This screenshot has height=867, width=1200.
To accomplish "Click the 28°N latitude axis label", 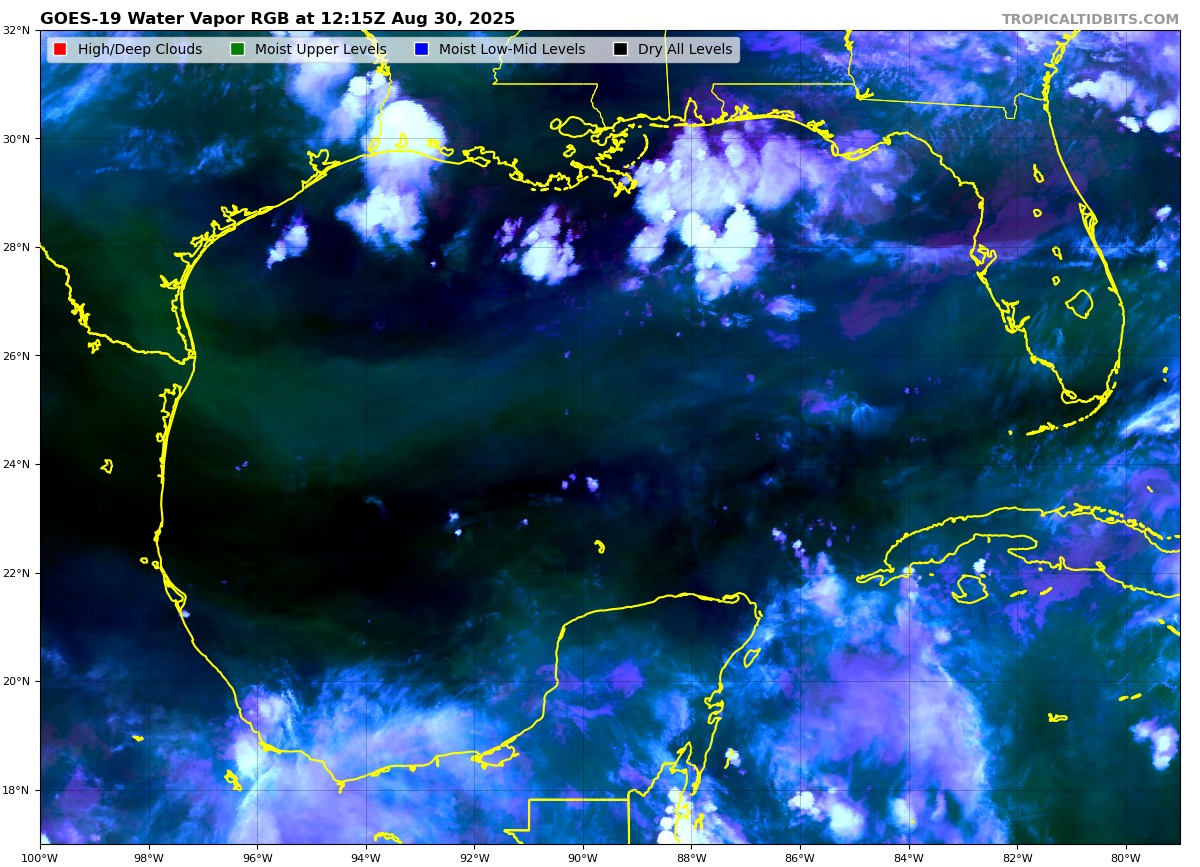I will tap(20, 247).
